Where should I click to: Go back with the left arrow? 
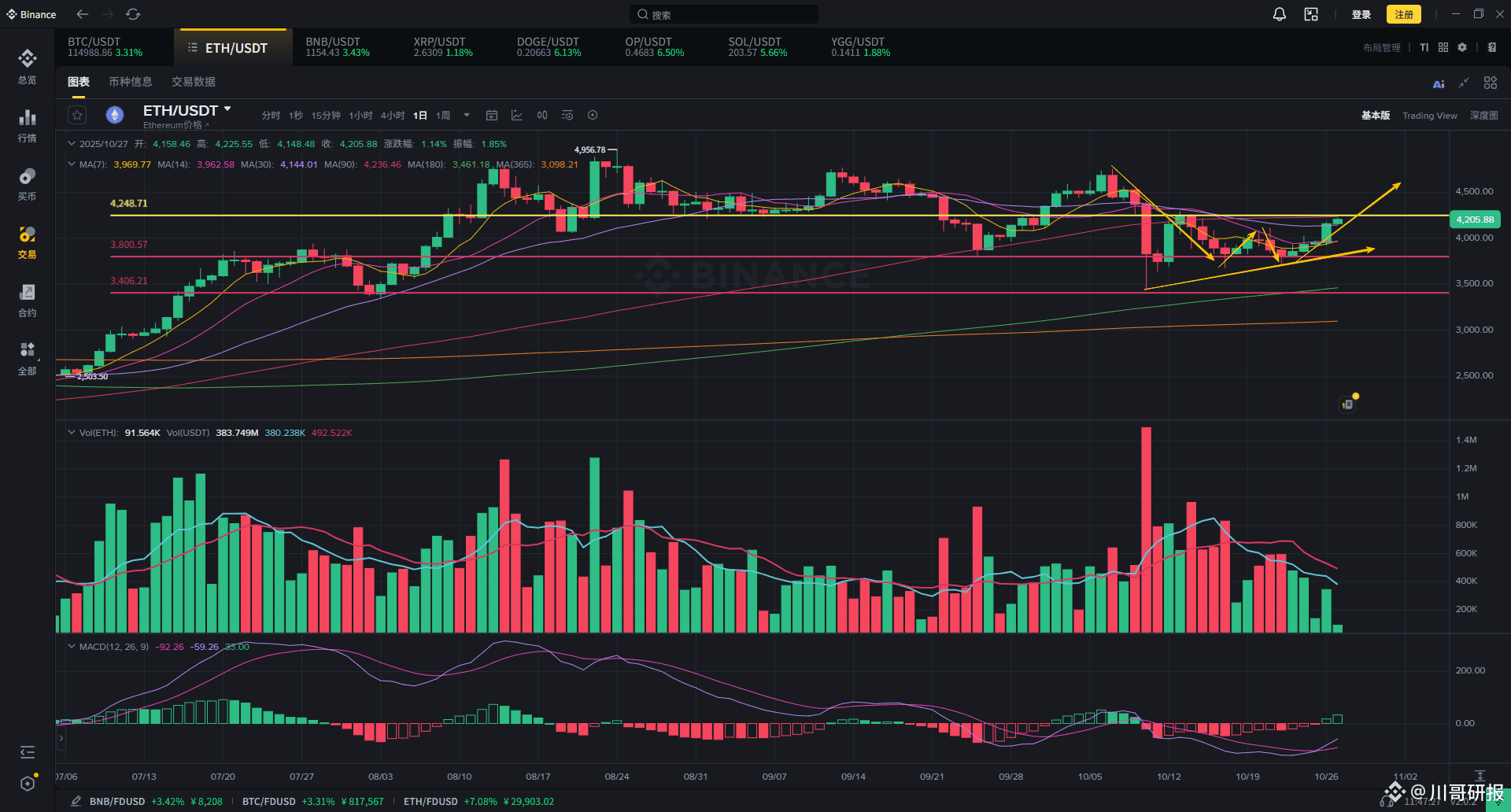(83, 14)
